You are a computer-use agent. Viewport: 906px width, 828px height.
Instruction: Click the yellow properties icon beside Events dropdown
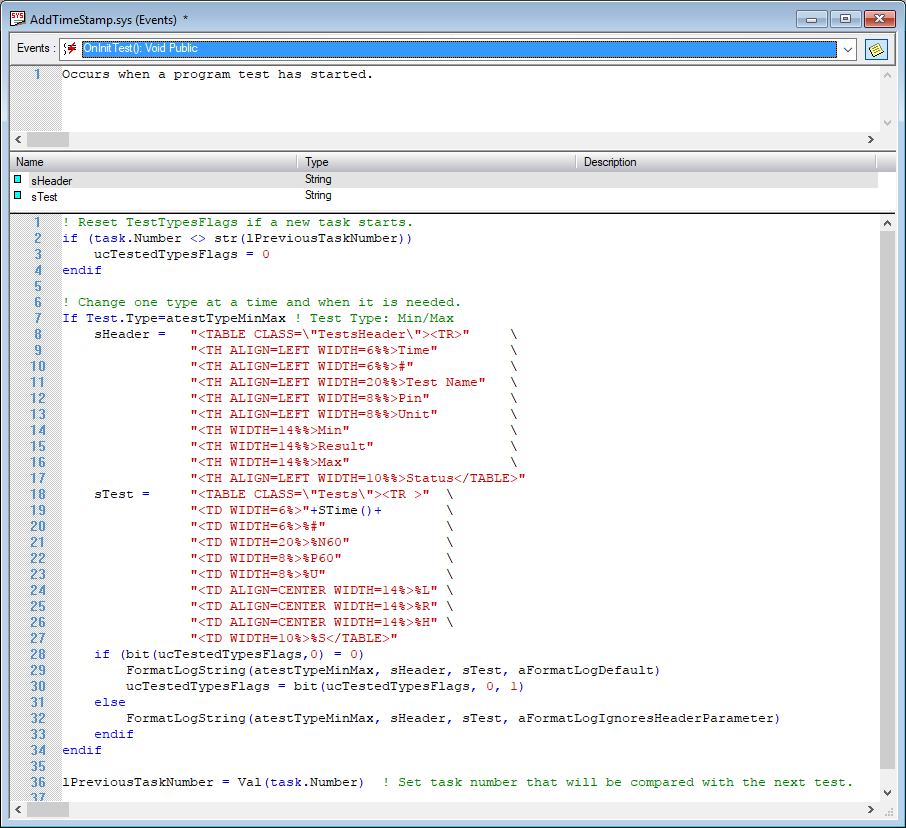[877, 49]
